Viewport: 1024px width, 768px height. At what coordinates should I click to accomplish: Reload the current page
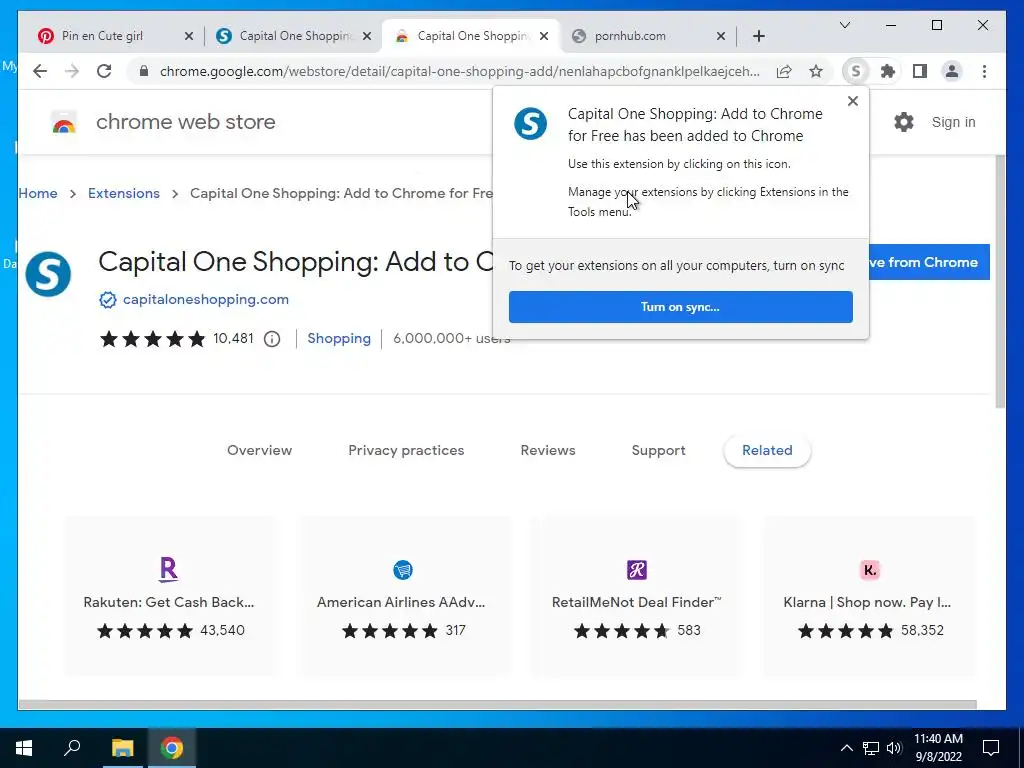(x=104, y=71)
